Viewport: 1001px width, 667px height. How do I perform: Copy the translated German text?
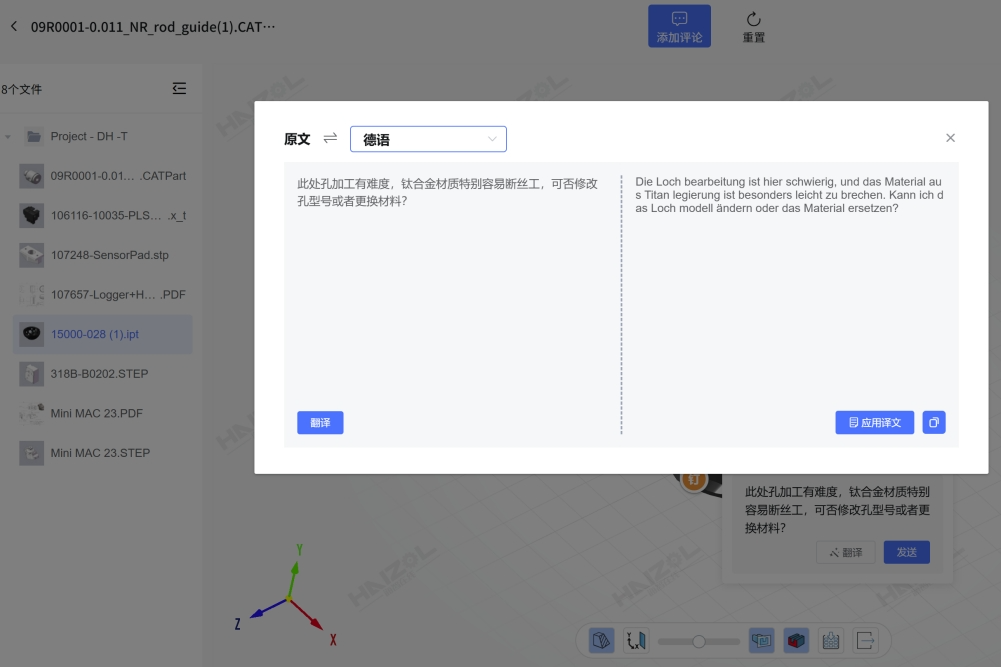pyautogui.click(x=933, y=422)
